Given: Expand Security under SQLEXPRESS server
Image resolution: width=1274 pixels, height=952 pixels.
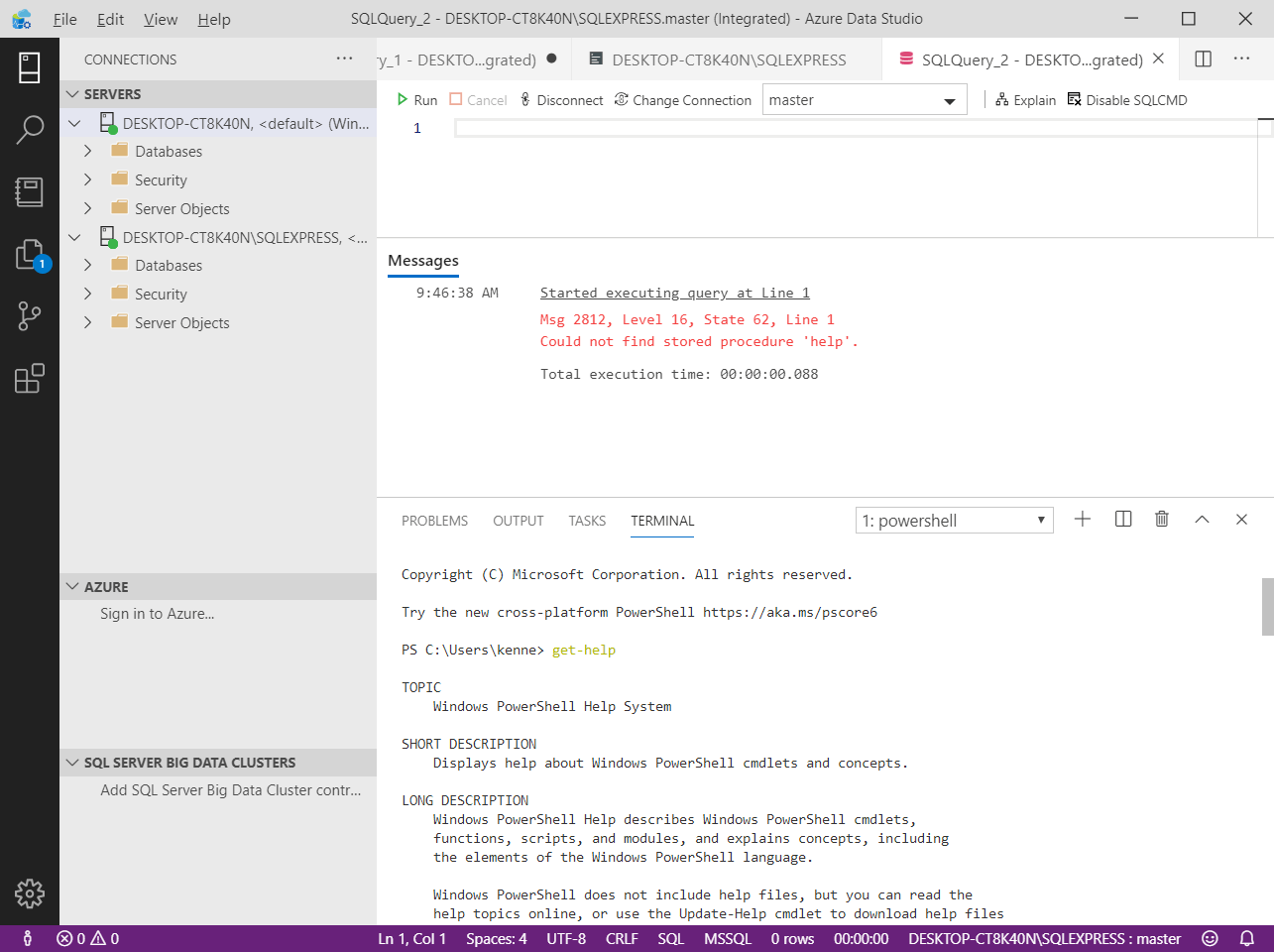Looking at the screenshot, I should point(88,295).
